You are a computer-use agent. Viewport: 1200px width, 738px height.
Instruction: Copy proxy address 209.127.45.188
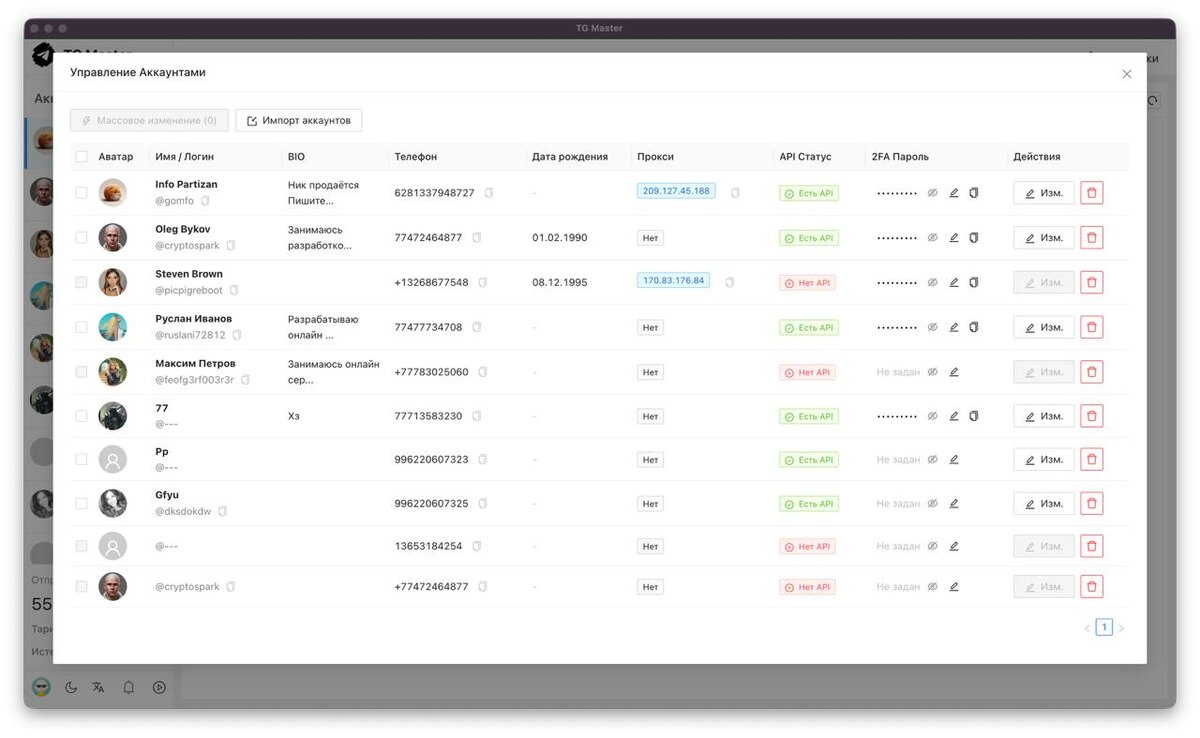(735, 193)
